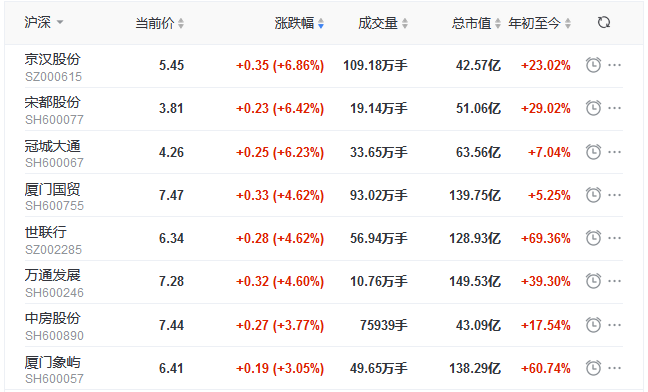Set price alert for 厦门国贸
648x392 pixels.
pyautogui.click(x=593, y=195)
